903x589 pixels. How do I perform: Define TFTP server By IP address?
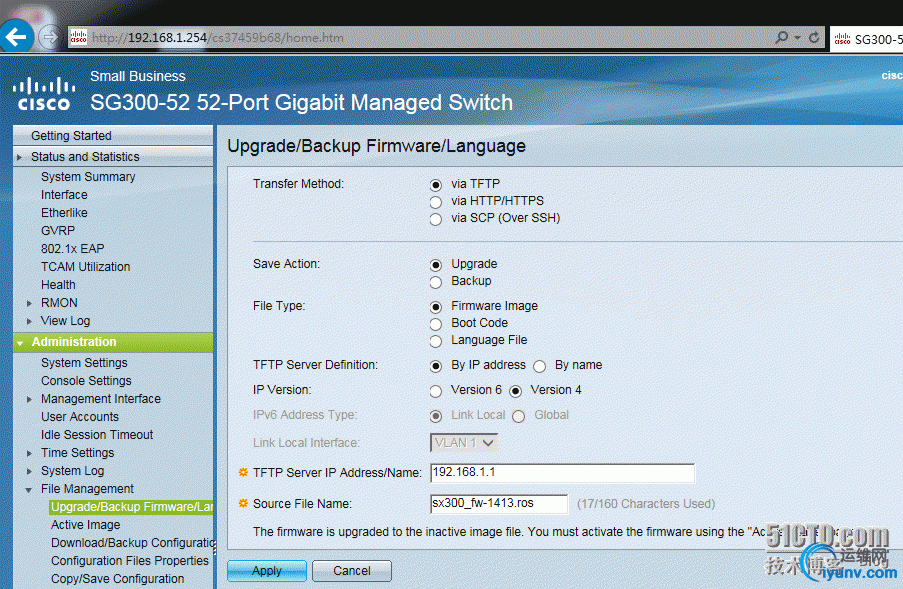pos(436,366)
